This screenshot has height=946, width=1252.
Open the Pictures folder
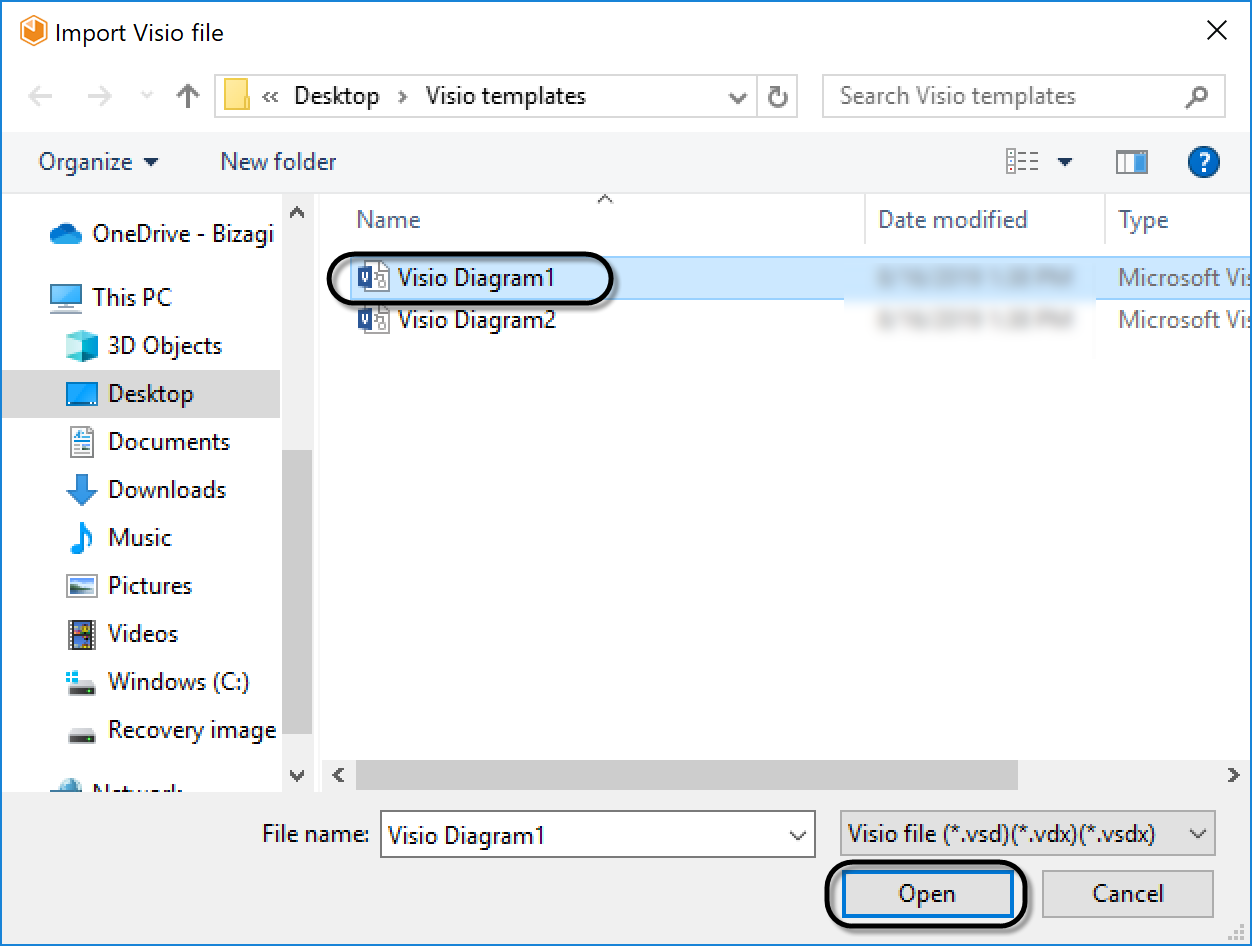130,586
